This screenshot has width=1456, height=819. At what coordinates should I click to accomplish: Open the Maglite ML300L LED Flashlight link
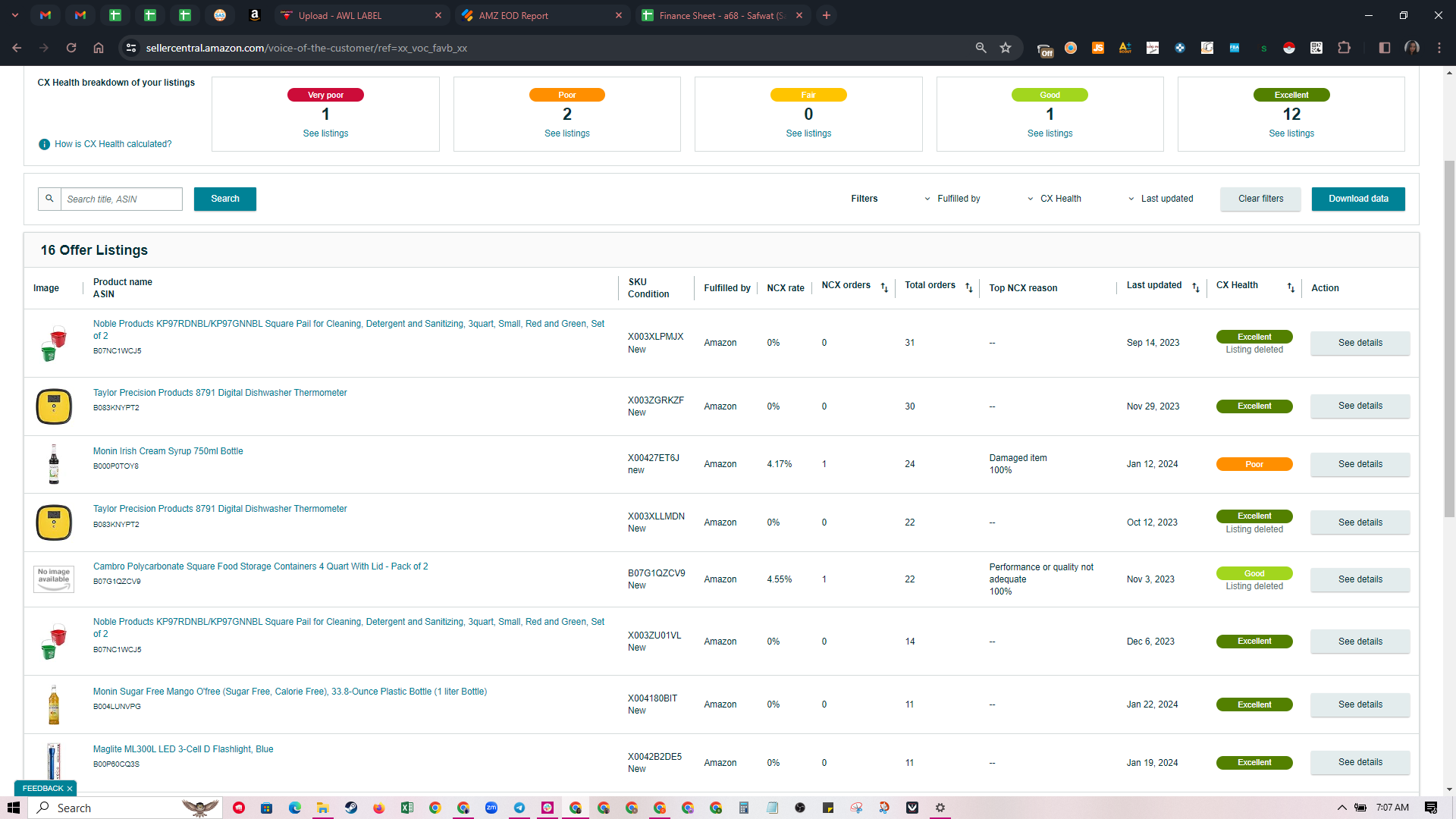pos(183,749)
